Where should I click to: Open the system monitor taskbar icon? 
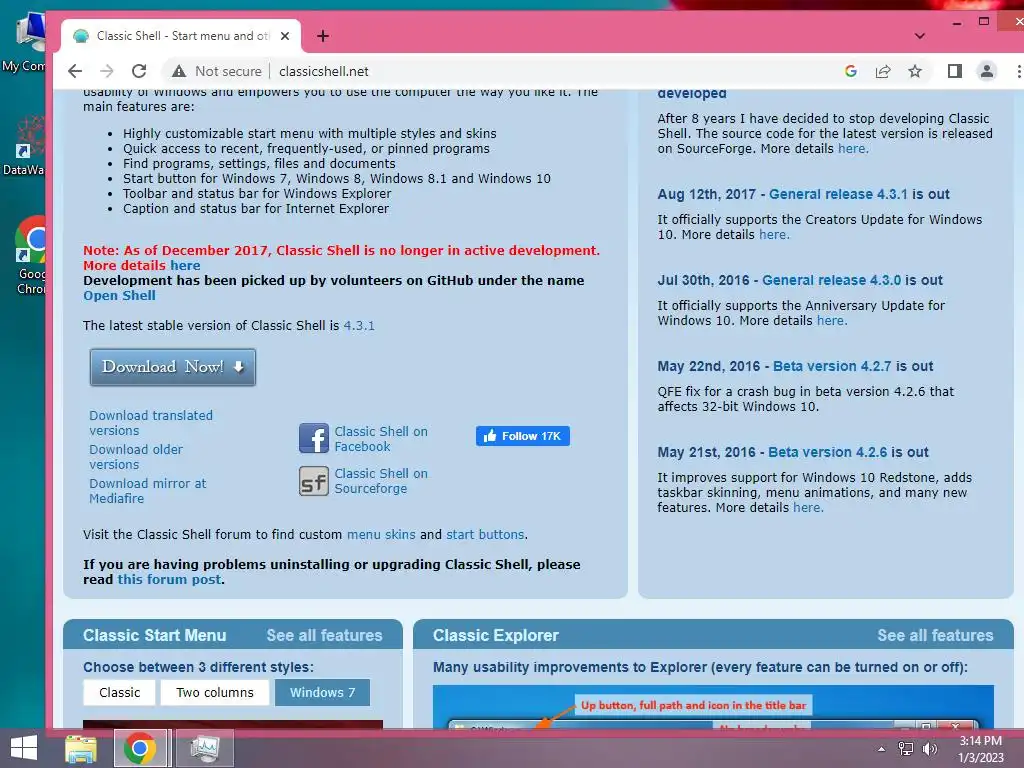[x=204, y=748]
